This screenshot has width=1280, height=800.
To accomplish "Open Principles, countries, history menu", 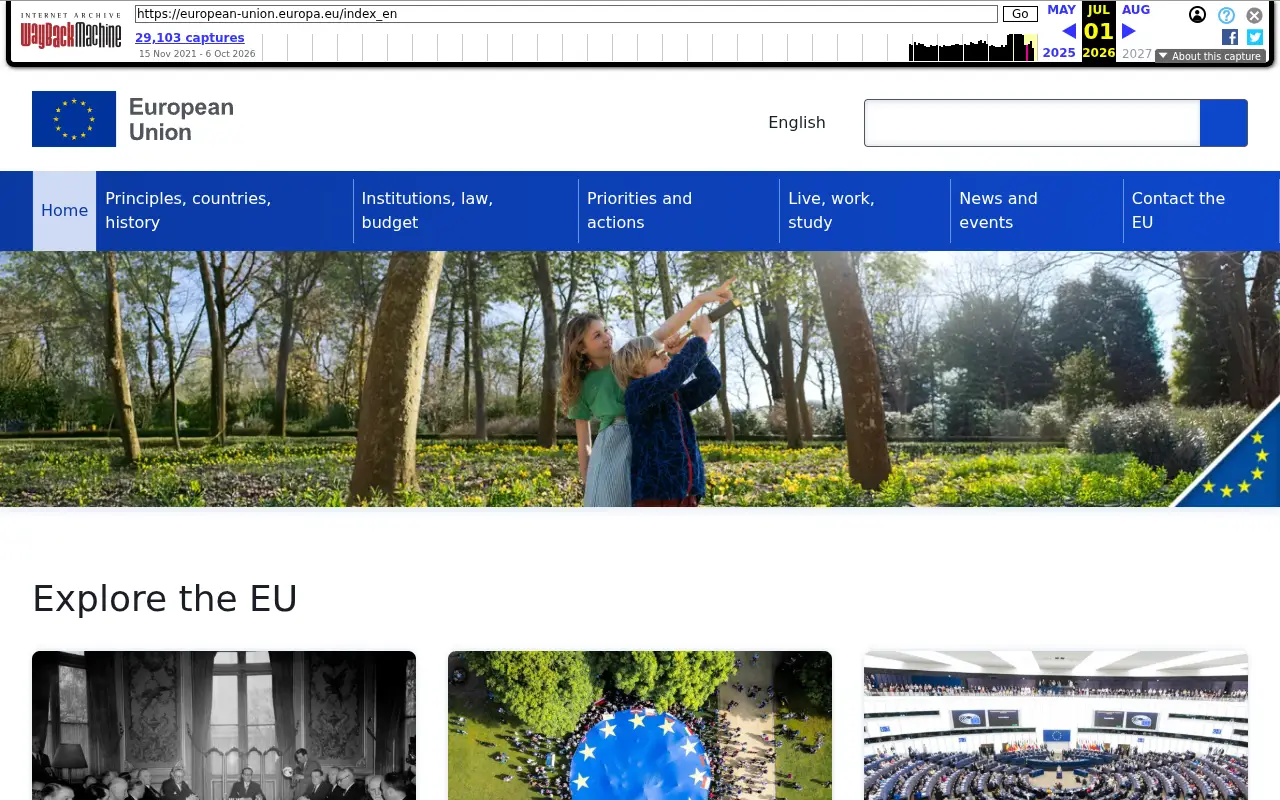I will pyautogui.click(x=225, y=211).
